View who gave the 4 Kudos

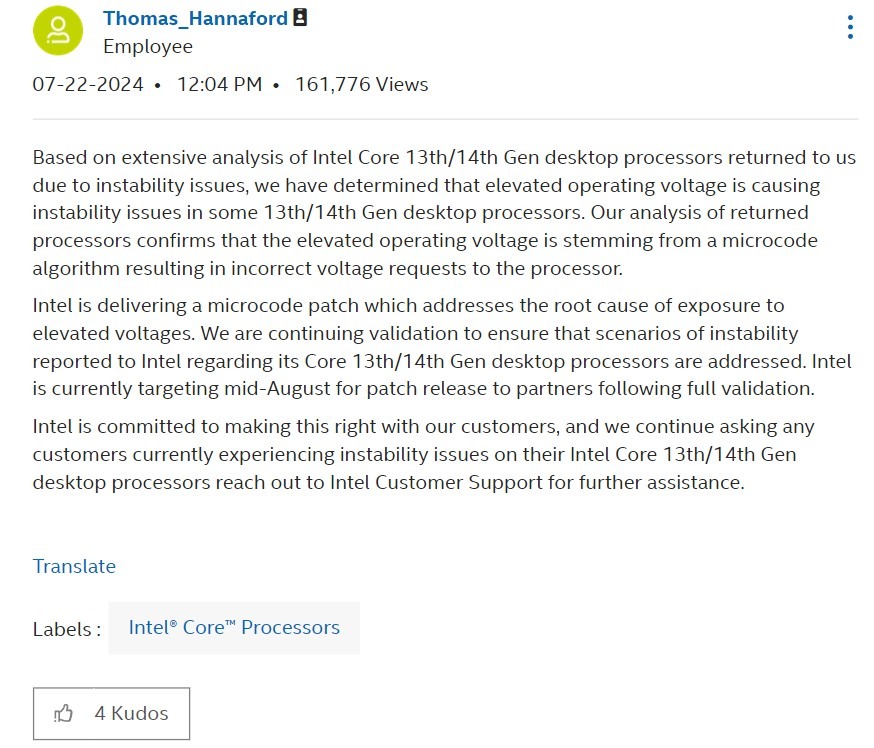[131, 714]
